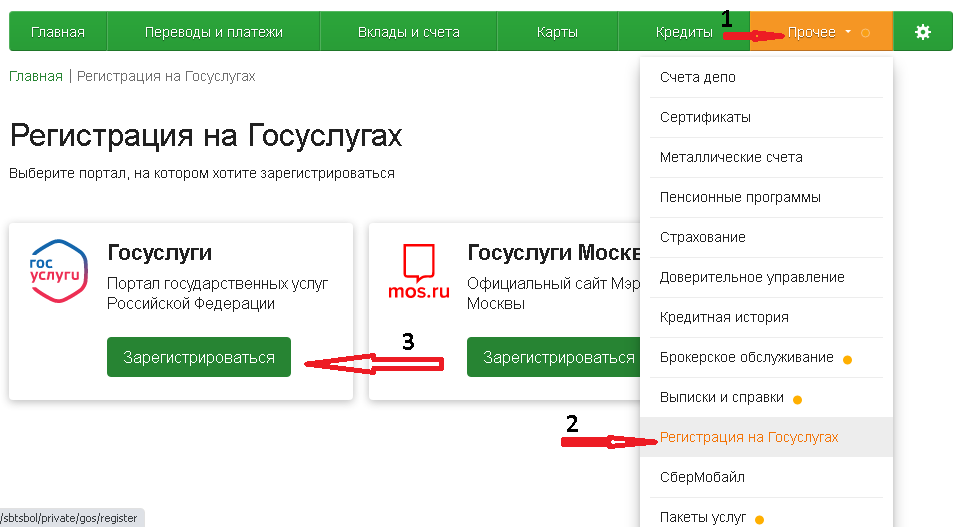Open Пенсионные программы menu item
This screenshot has height=527, width=969.
(766, 197)
